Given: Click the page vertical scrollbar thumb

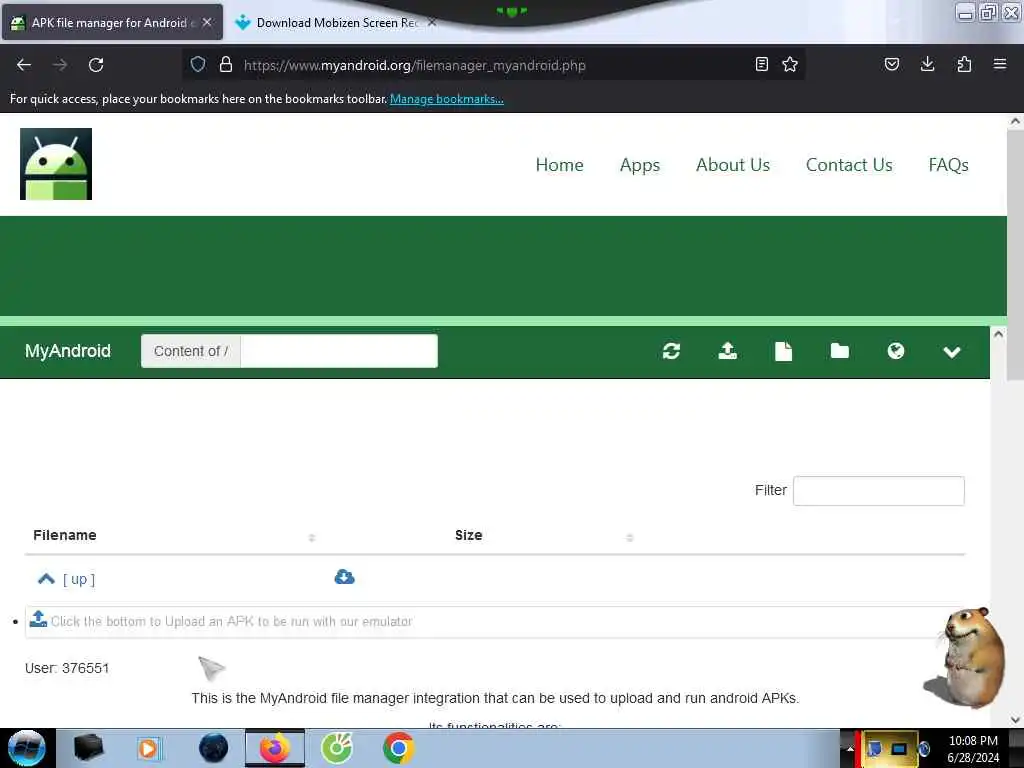Looking at the screenshot, I should 1015,255.
